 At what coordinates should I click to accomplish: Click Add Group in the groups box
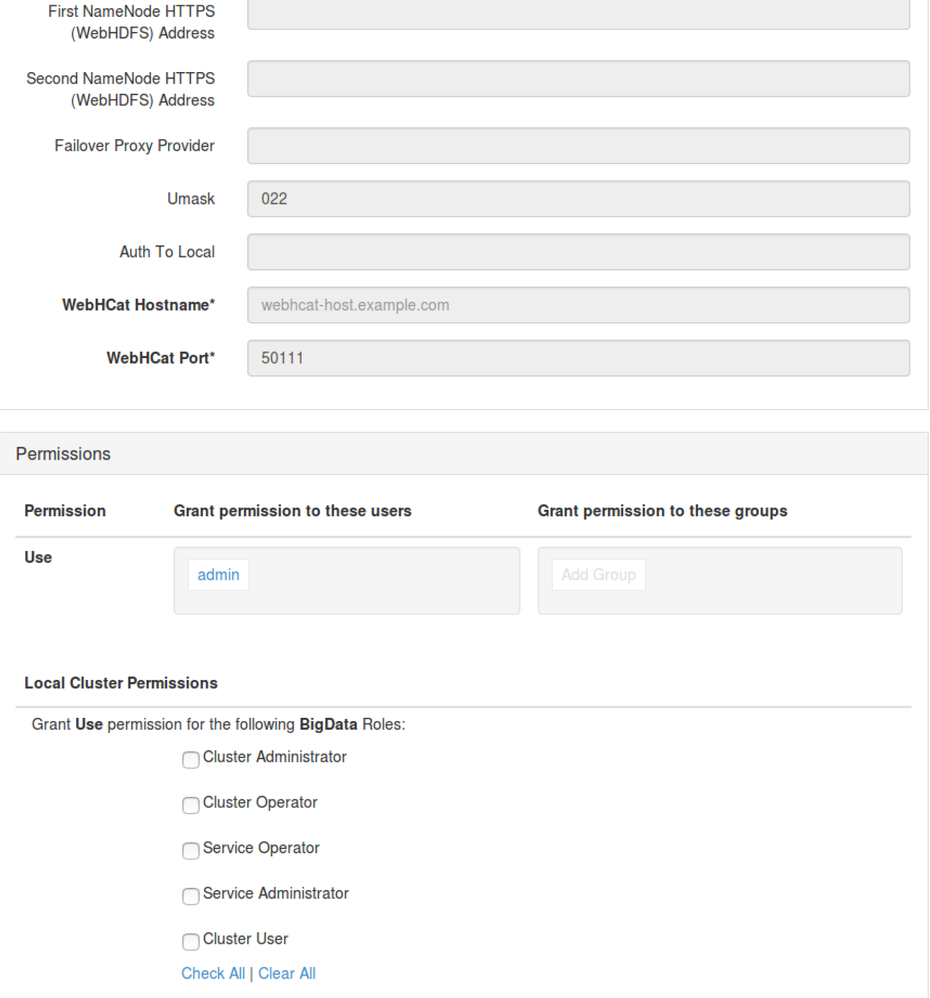pyautogui.click(x=598, y=575)
